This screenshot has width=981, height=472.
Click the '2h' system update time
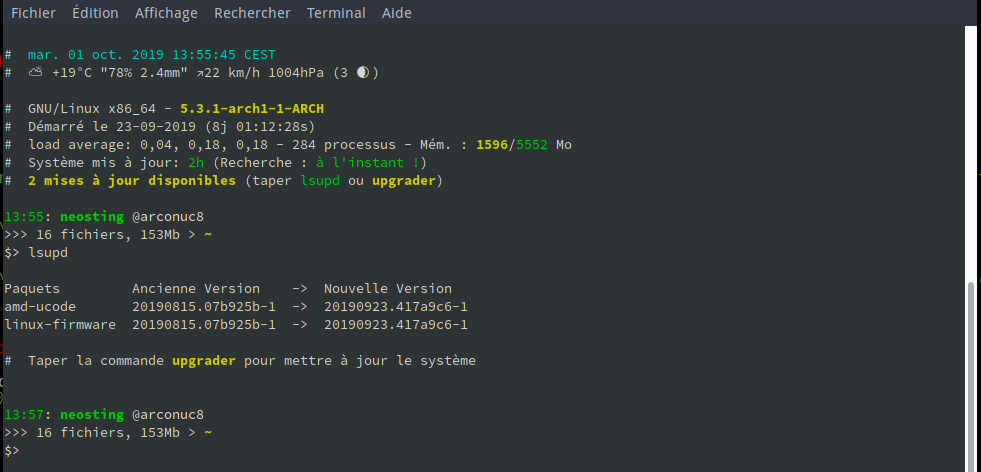[196, 163]
